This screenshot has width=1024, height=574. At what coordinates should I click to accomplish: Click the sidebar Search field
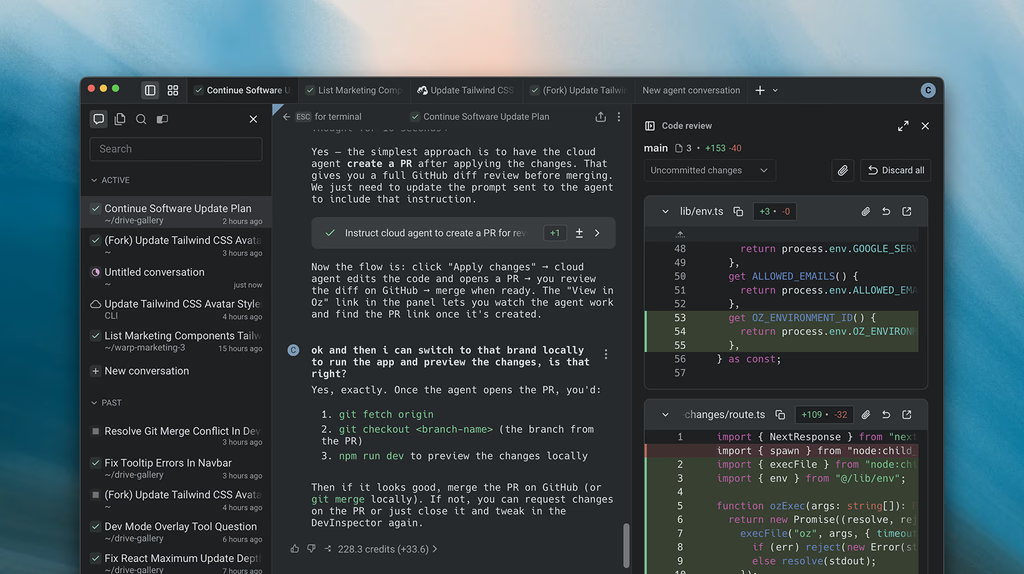176,149
